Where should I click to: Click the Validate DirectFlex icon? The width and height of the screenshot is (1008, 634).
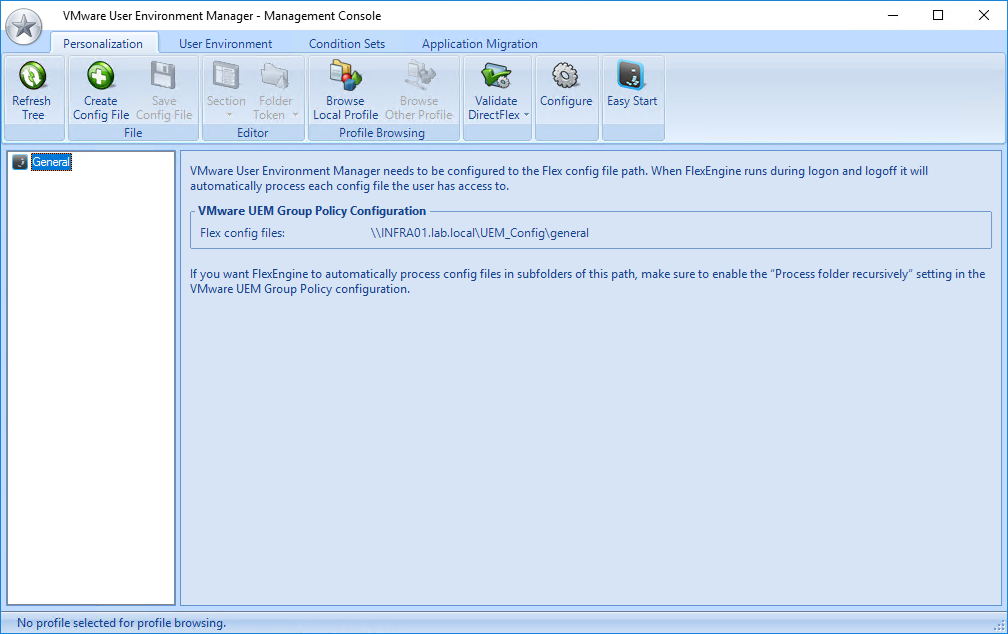(496, 76)
